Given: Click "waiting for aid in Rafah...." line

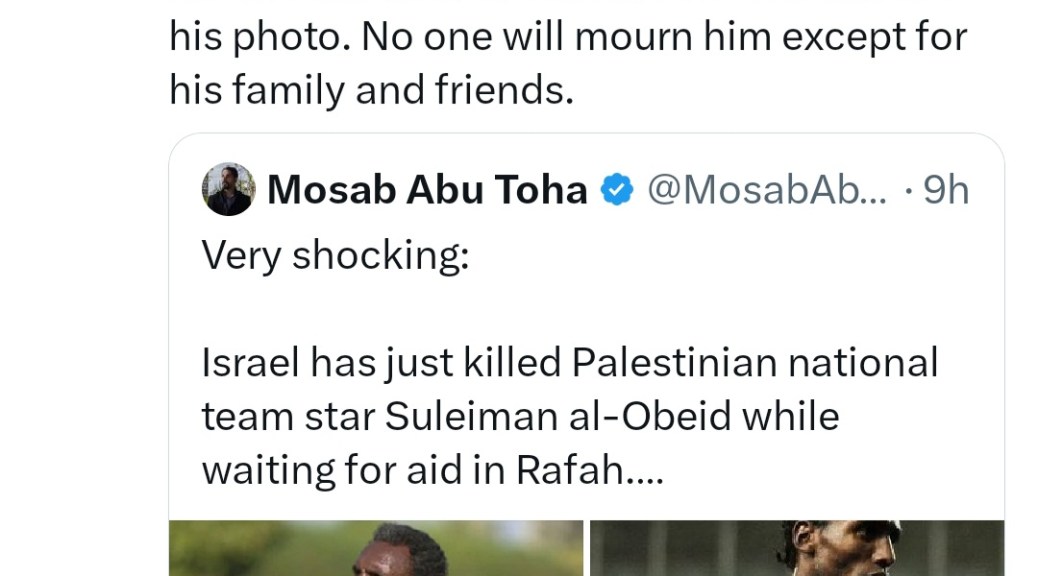Looking at the screenshot, I should (431, 468).
